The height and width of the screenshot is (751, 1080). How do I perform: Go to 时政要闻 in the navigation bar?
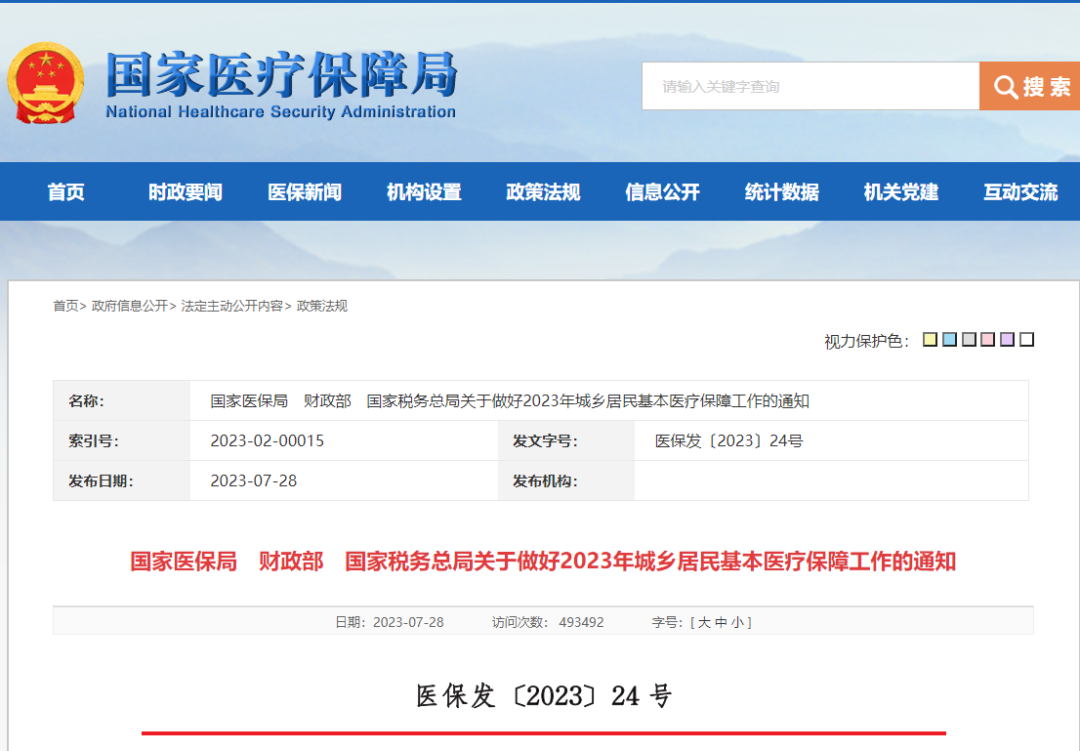(x=185, y=192)
